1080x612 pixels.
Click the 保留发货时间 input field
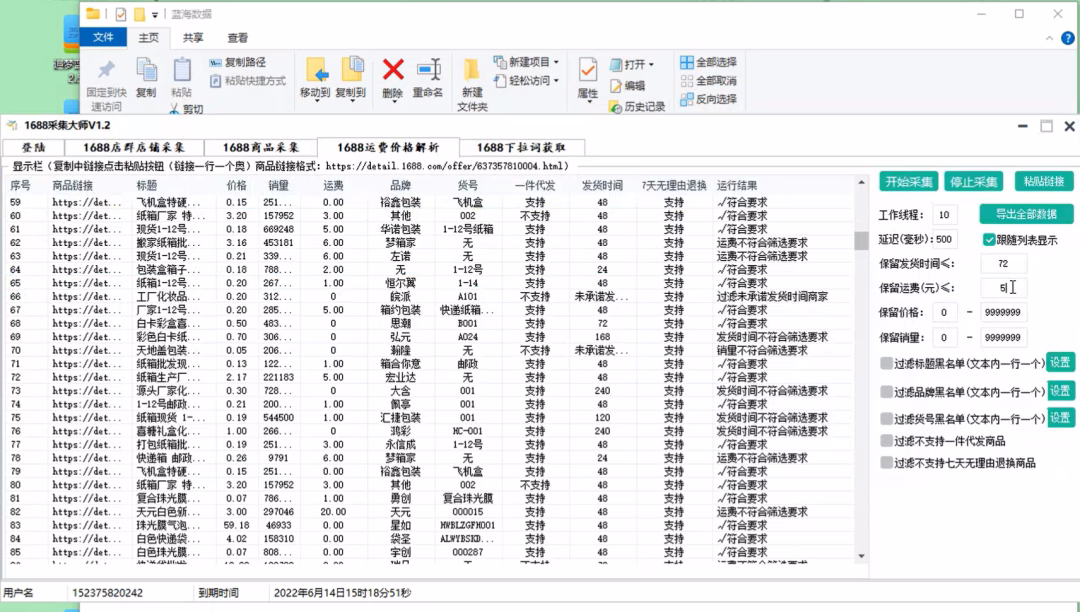point(1003,264)
